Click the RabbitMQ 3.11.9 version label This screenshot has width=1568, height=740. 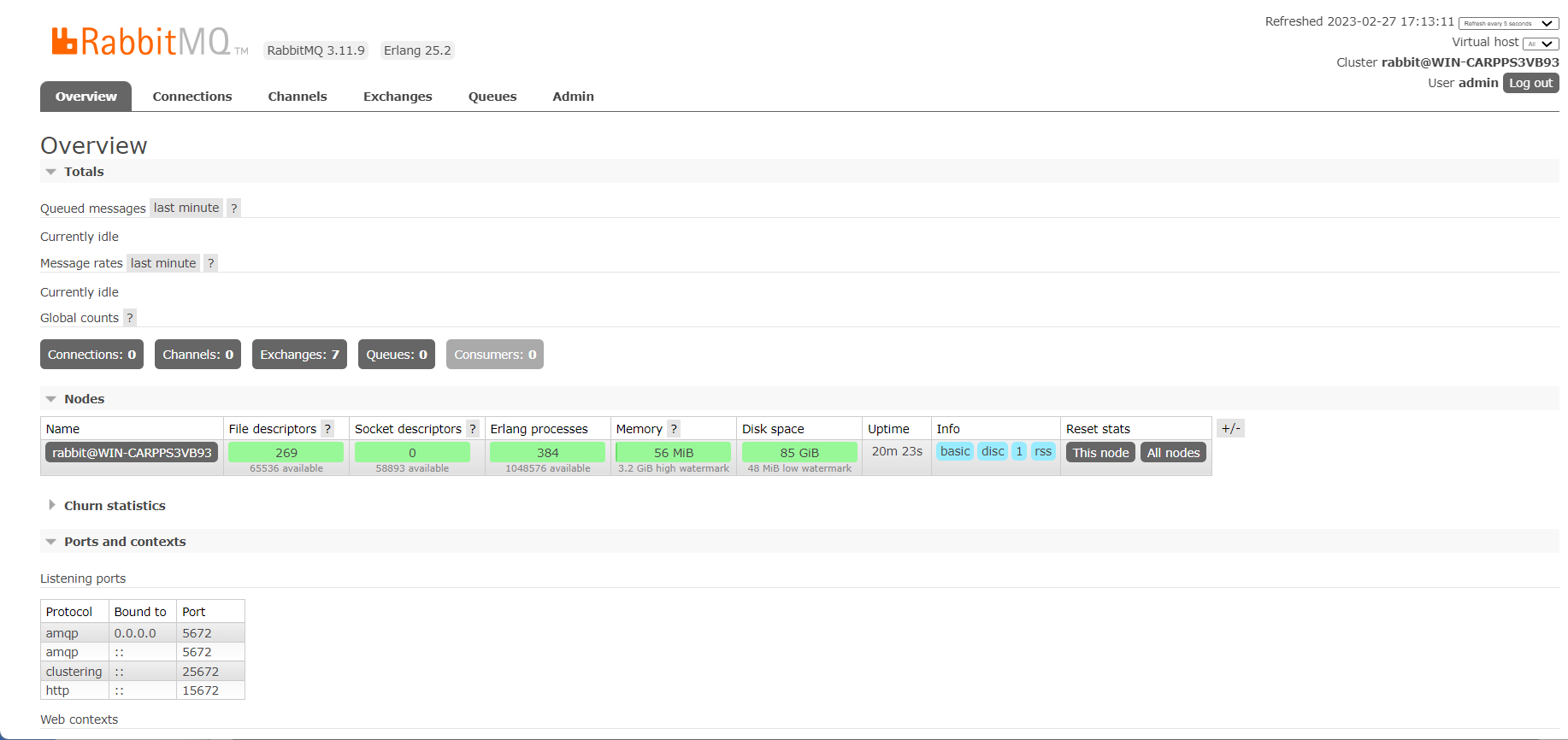[315, 50]
